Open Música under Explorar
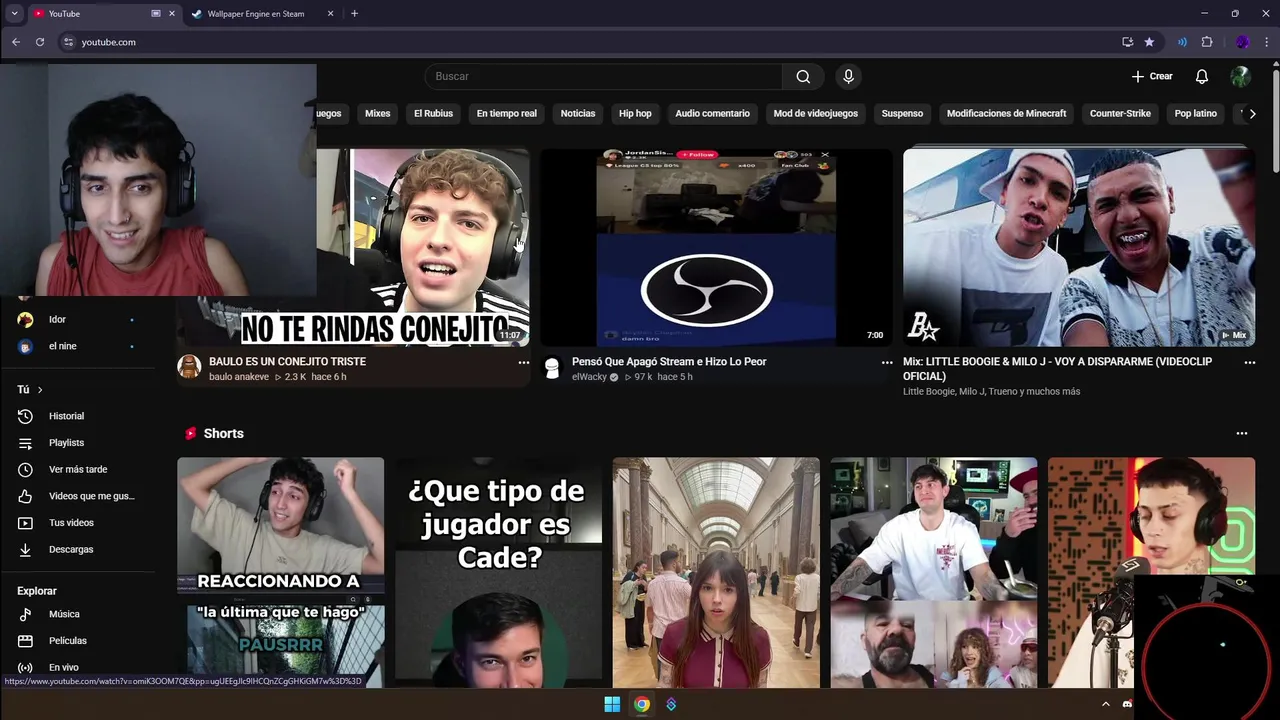The height and width of the screenshot is (720, 1280). tap(64, 615)
